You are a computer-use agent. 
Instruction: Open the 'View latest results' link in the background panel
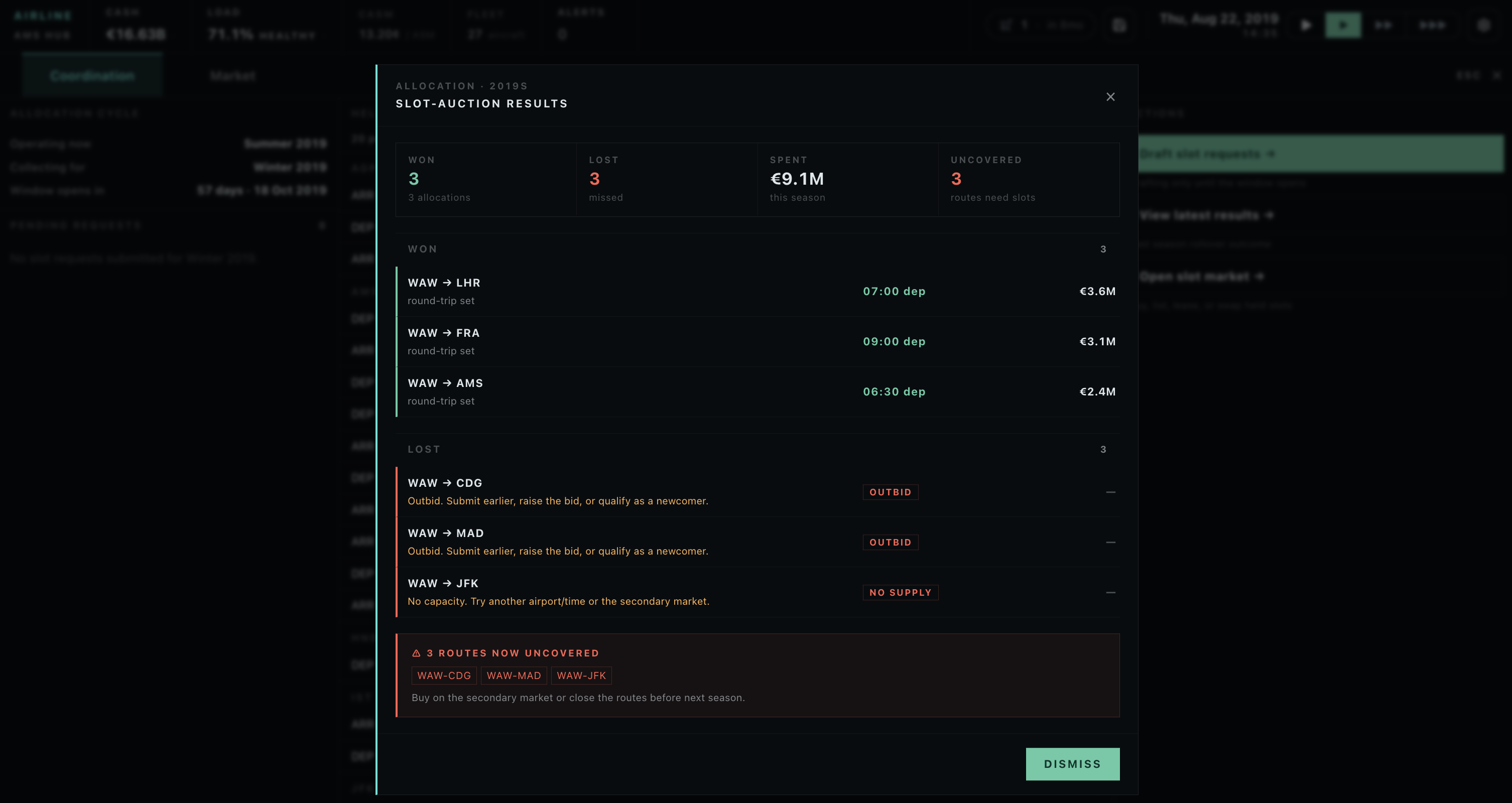click(1206, 215)
